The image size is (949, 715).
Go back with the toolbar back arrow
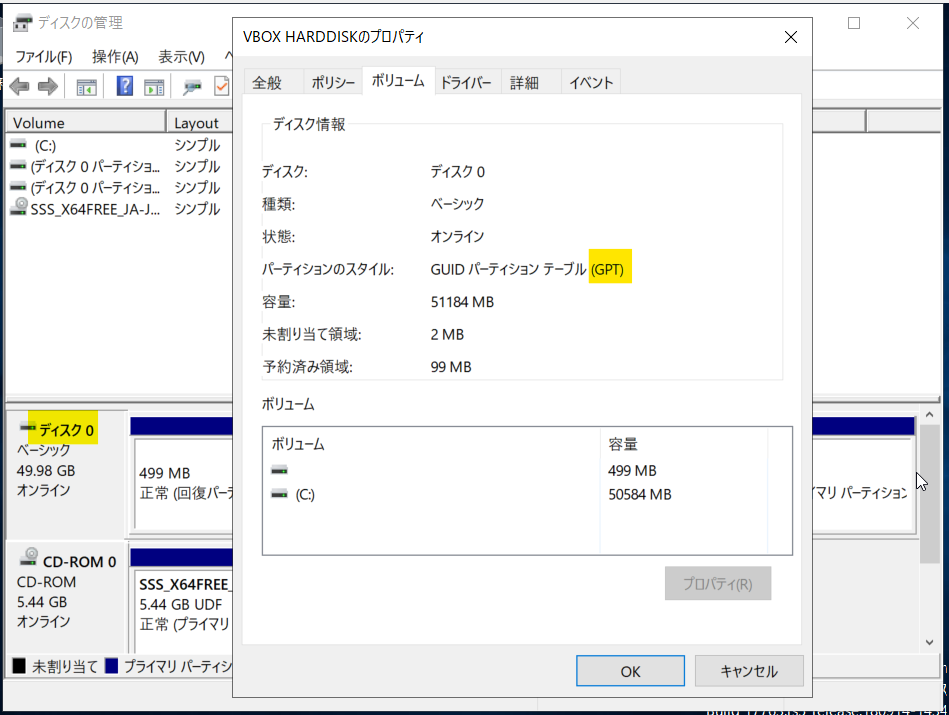point(19,87)
